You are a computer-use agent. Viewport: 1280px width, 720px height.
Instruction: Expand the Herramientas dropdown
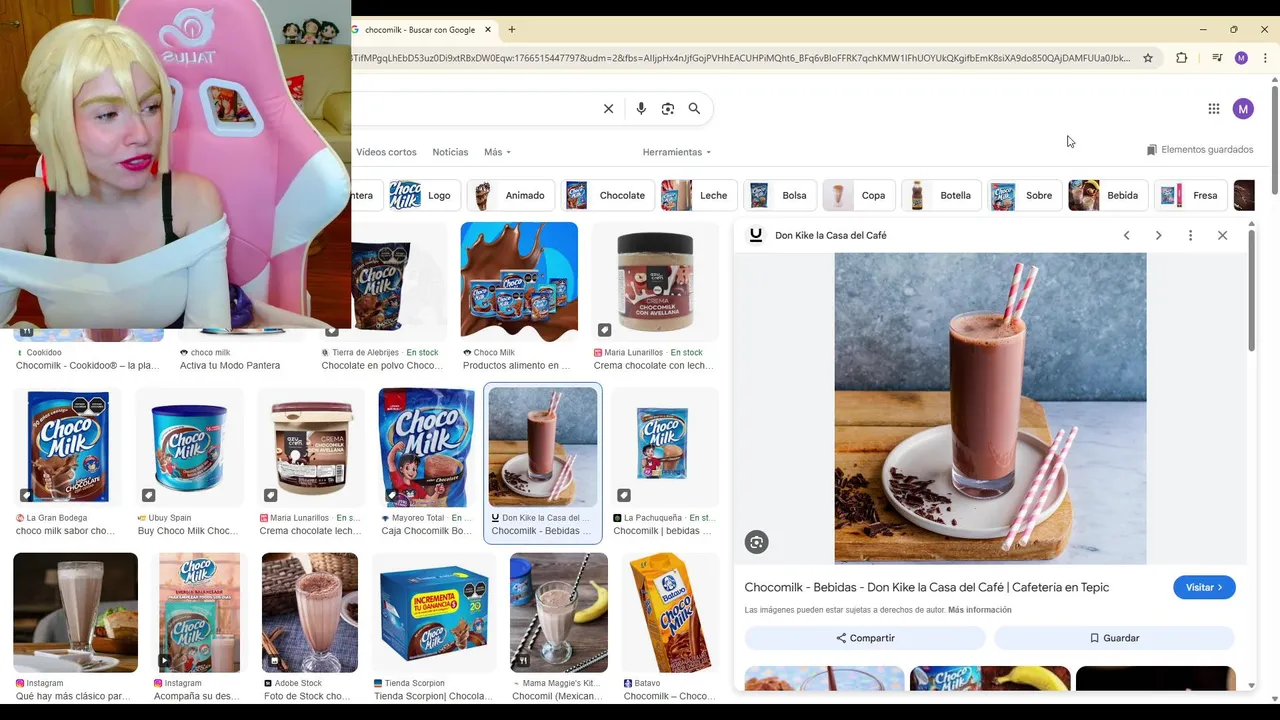(x=677, y=152)
